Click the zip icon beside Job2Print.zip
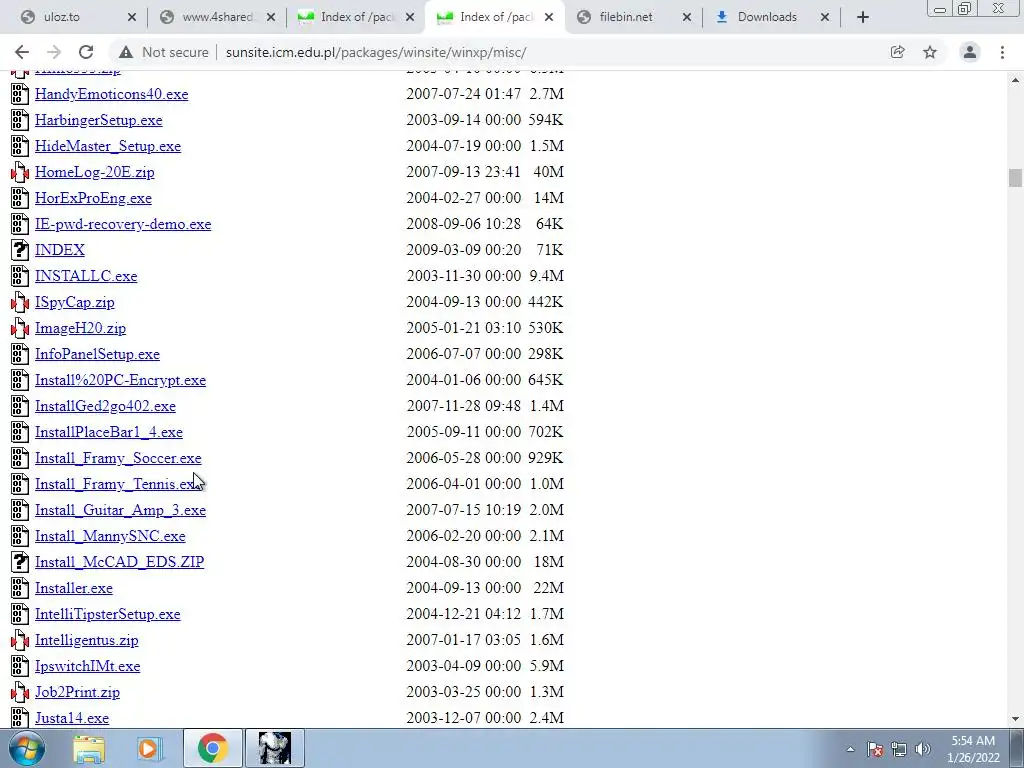Image resolution: width=1024 pixels, height=768 pixels. coord(20,692)
